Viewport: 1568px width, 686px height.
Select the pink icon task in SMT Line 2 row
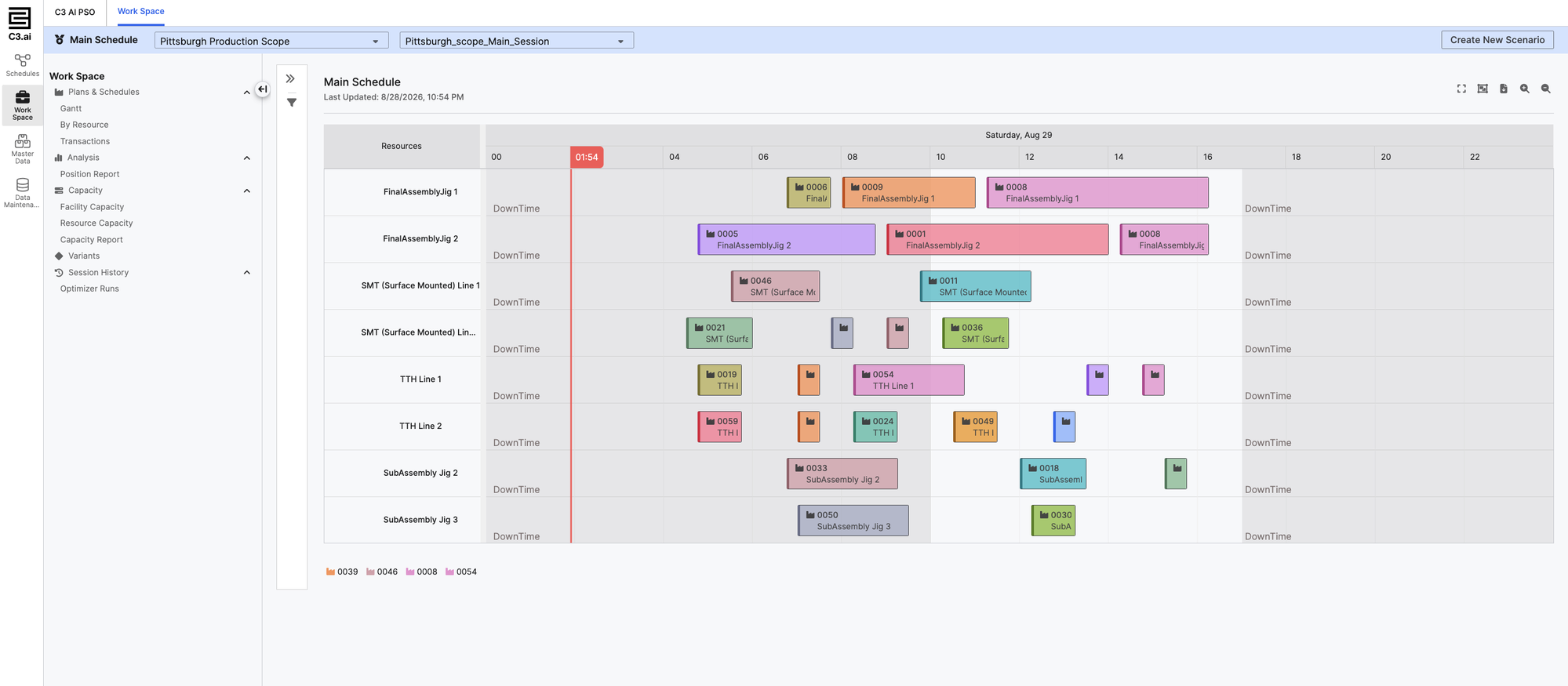pos(898,333)
